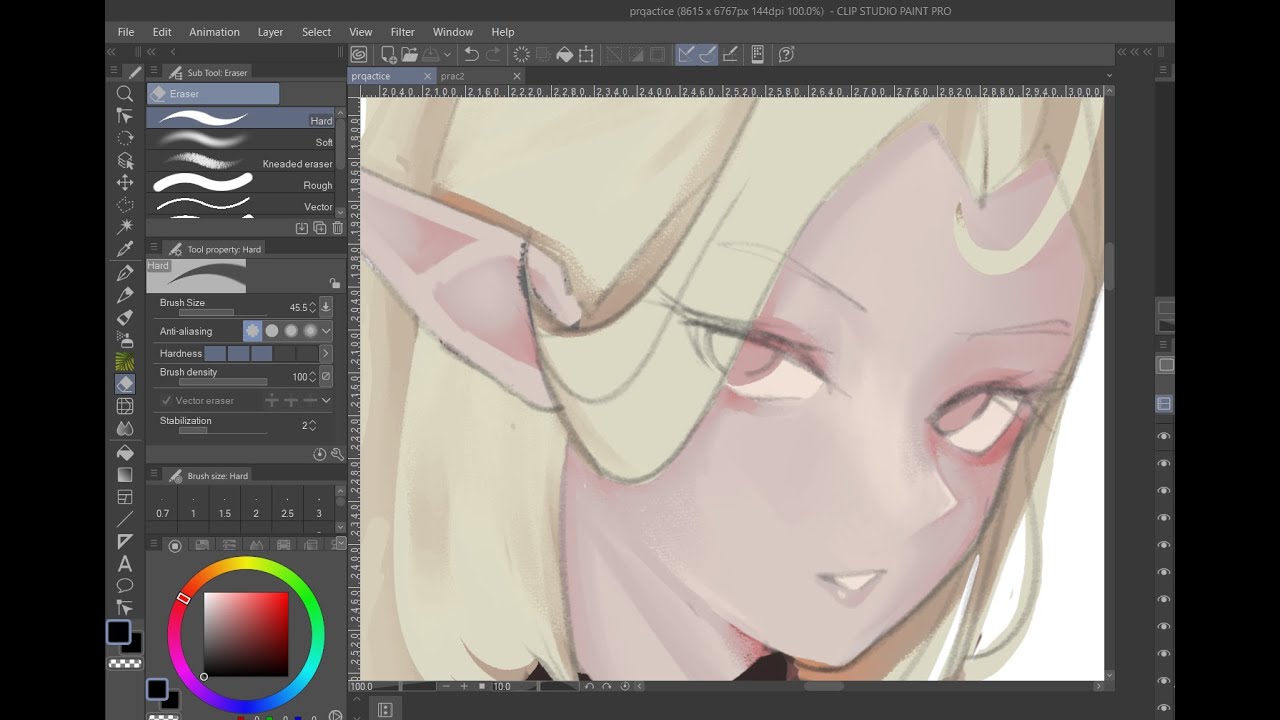Pick a color in the color wheel square

click(246, 634)
